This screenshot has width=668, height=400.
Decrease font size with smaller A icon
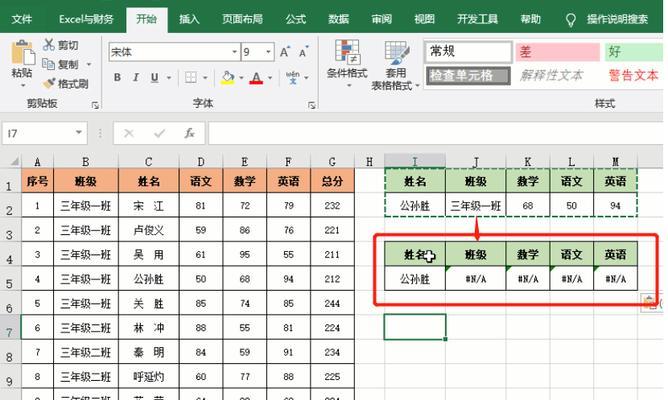click(x=303, y=52)
